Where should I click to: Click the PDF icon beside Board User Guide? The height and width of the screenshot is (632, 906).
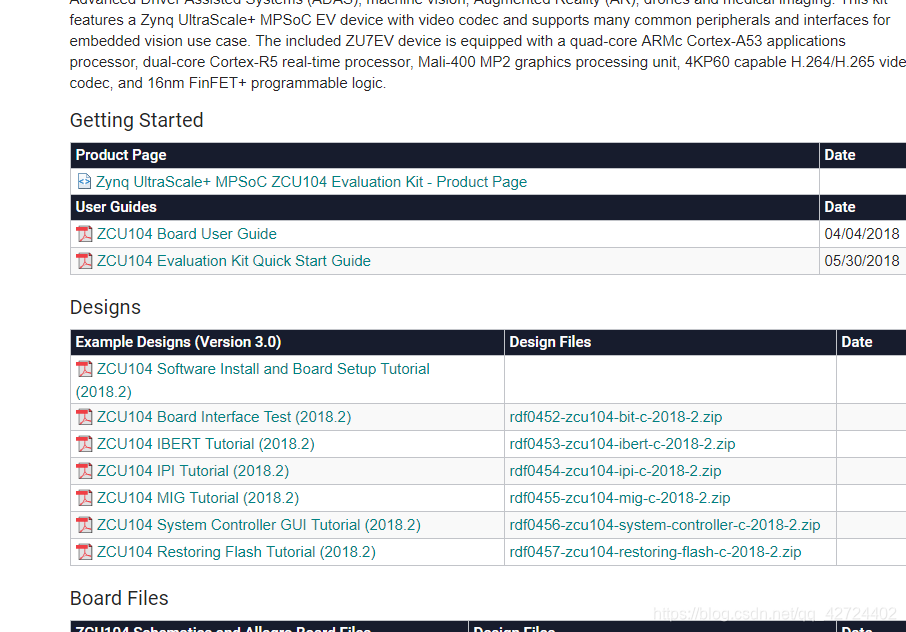pos(84,234)
